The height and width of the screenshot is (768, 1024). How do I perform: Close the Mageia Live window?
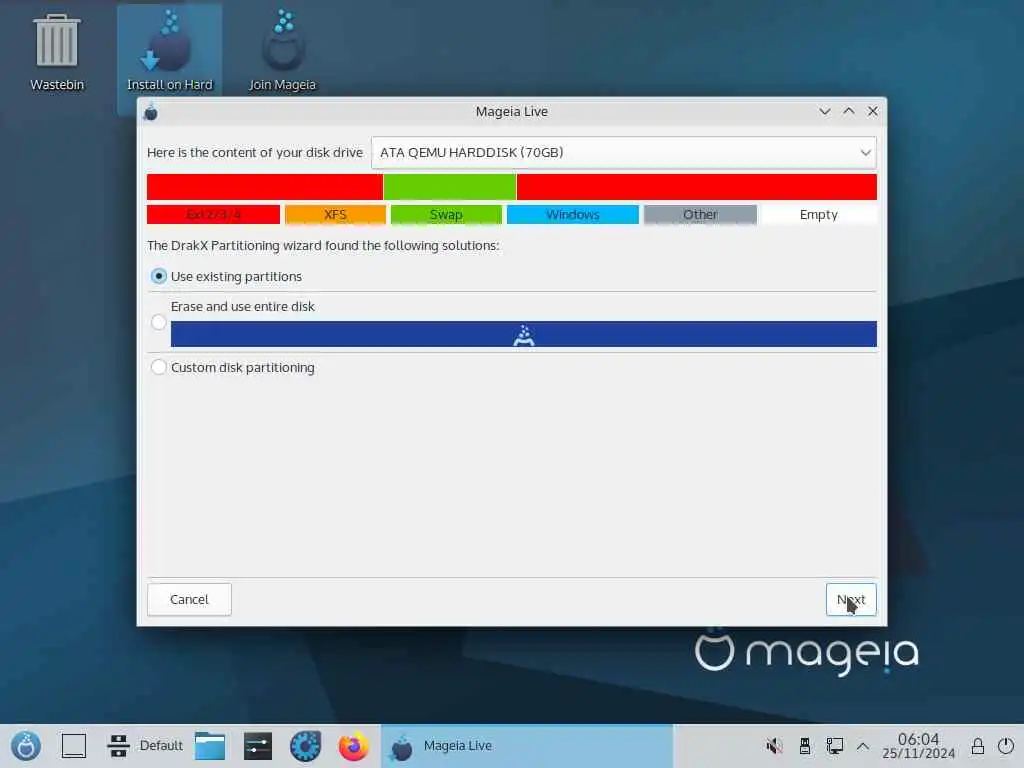872,112
